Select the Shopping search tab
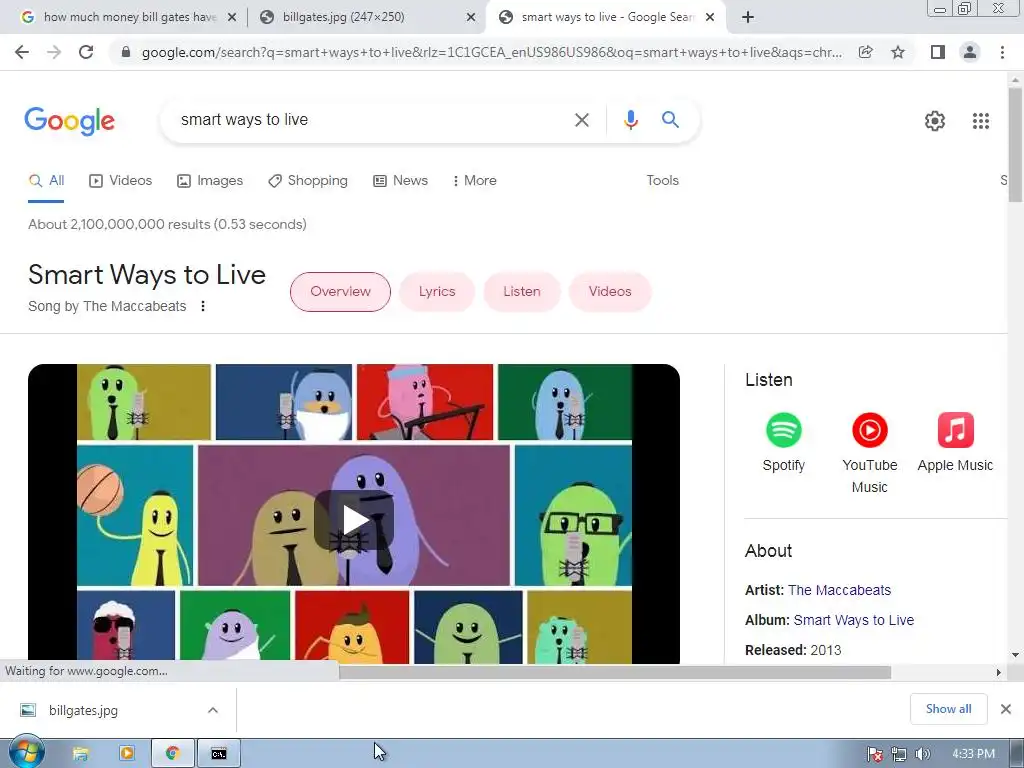This screenshot has width=1024, height=768. tap(308, 181)
